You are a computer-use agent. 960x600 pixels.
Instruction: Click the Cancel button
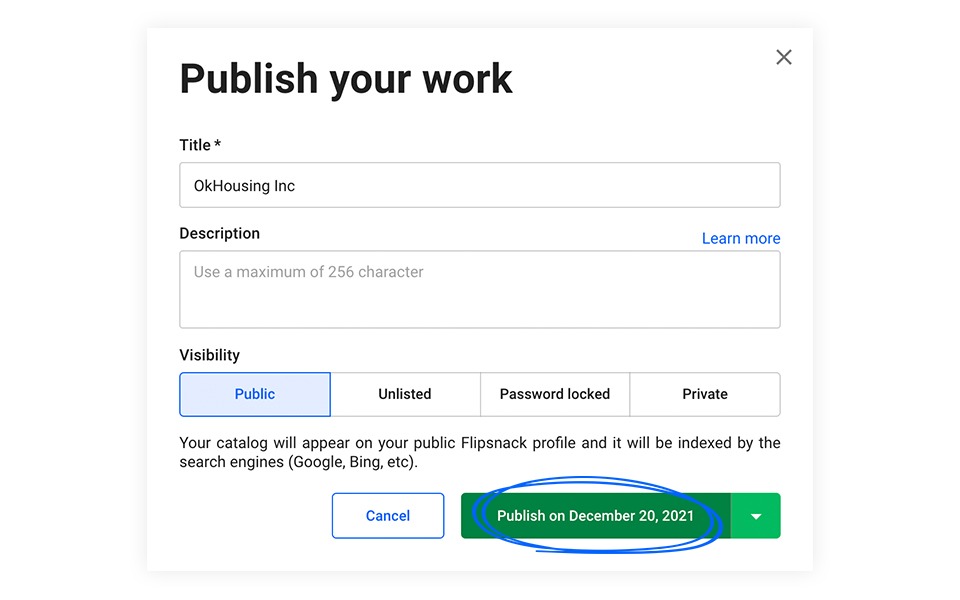388,516
